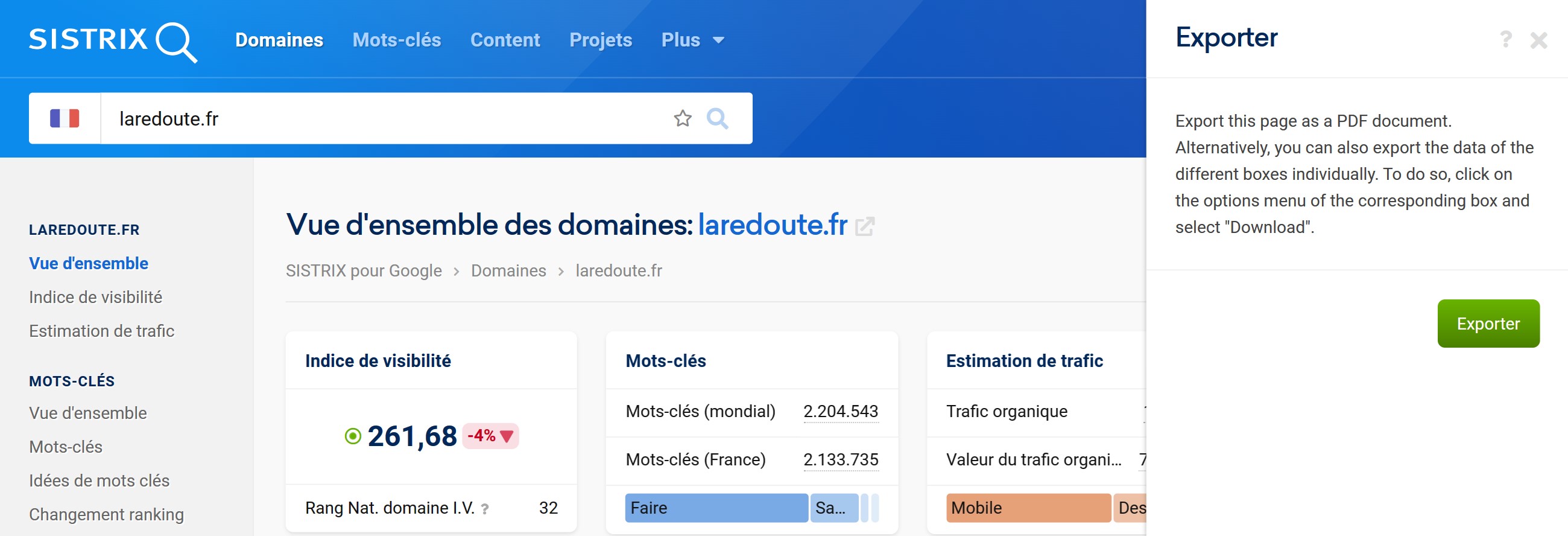Open help question mark in Exporter panel
The image size is (1568, 536).
1505,40
